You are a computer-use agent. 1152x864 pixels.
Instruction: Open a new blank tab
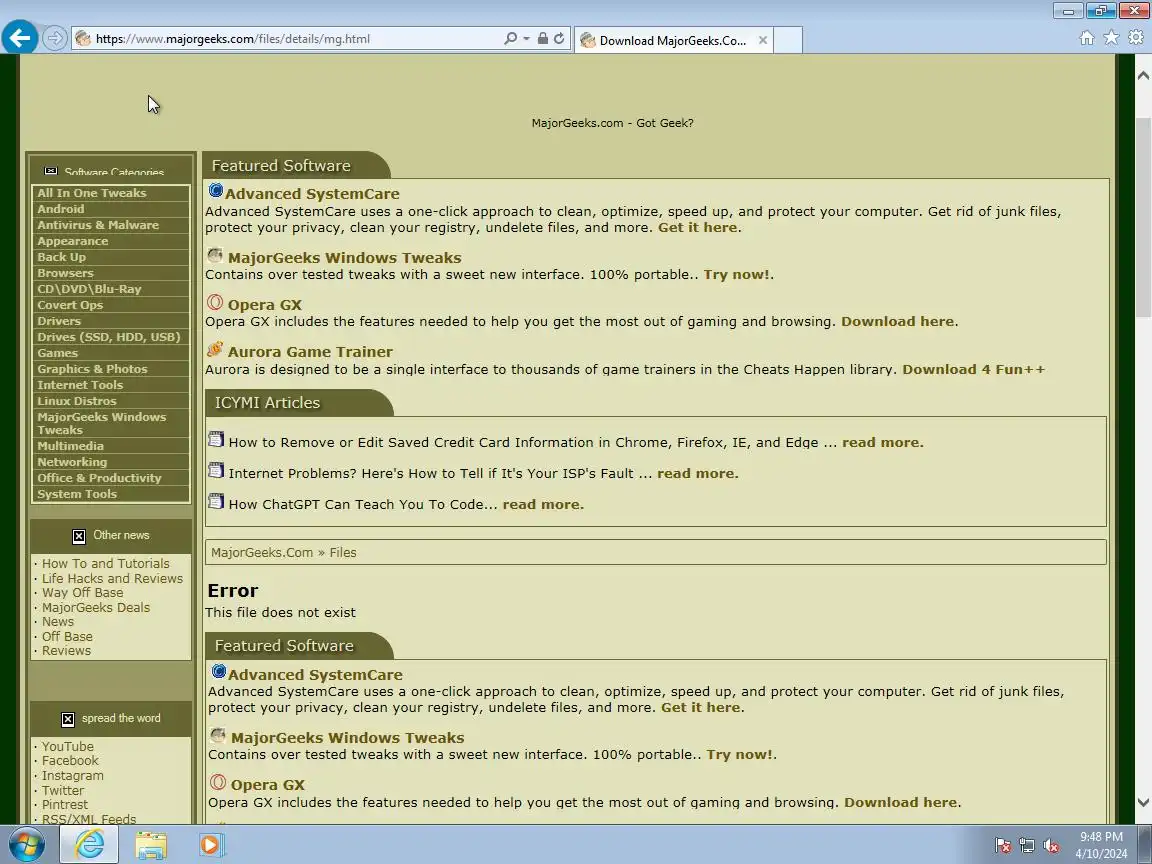pos(788,40)
